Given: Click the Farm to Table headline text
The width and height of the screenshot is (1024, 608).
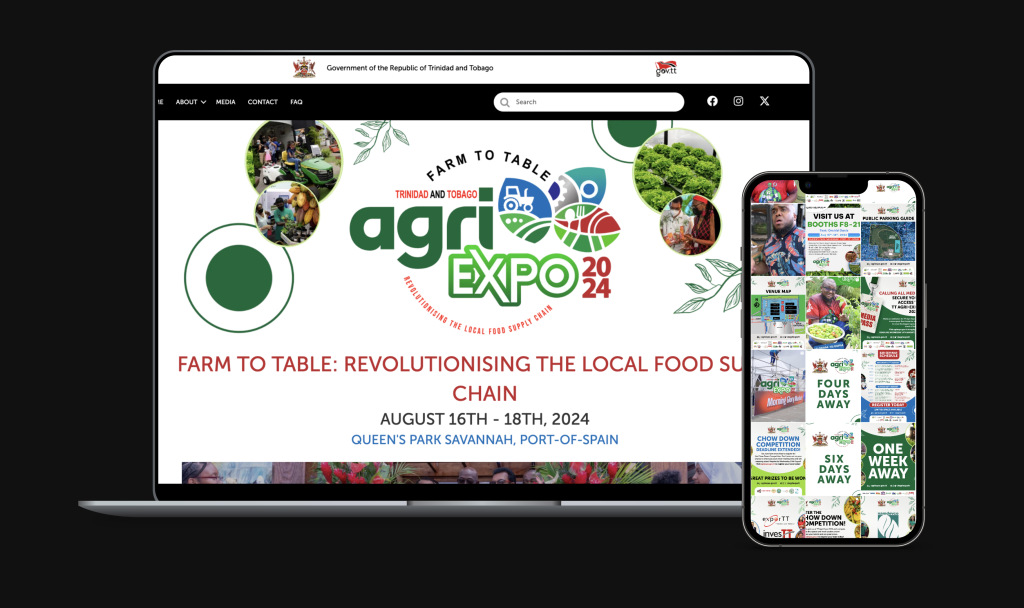Looking at the screenshot, I should coord(461,378).
